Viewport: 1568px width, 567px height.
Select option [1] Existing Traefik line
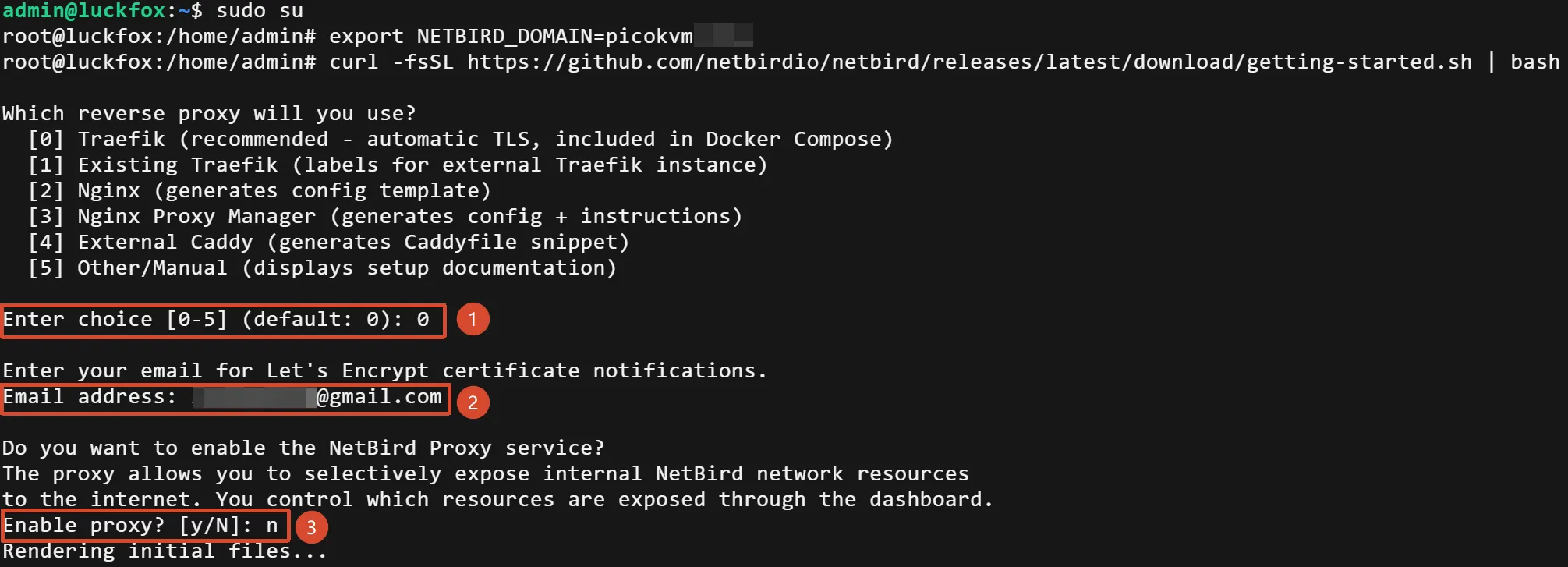pos(398,165)
